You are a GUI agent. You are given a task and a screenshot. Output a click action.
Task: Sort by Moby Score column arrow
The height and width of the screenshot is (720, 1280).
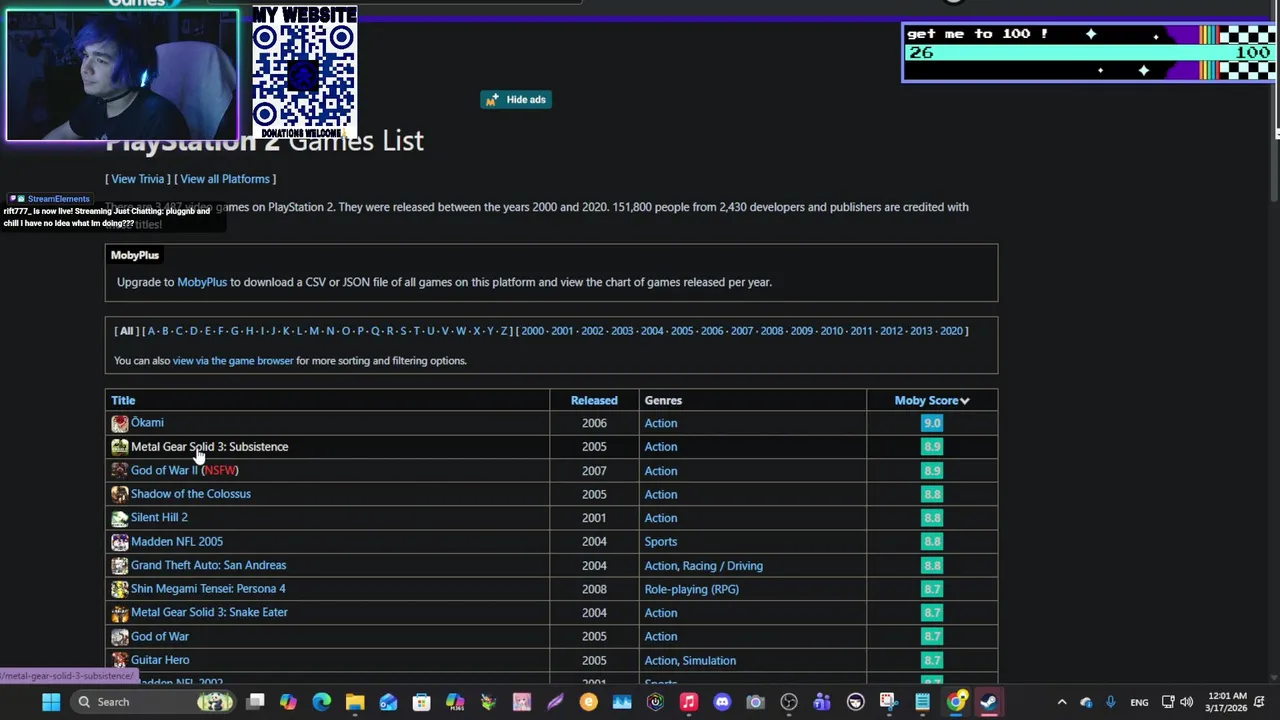tap(964, 401)
